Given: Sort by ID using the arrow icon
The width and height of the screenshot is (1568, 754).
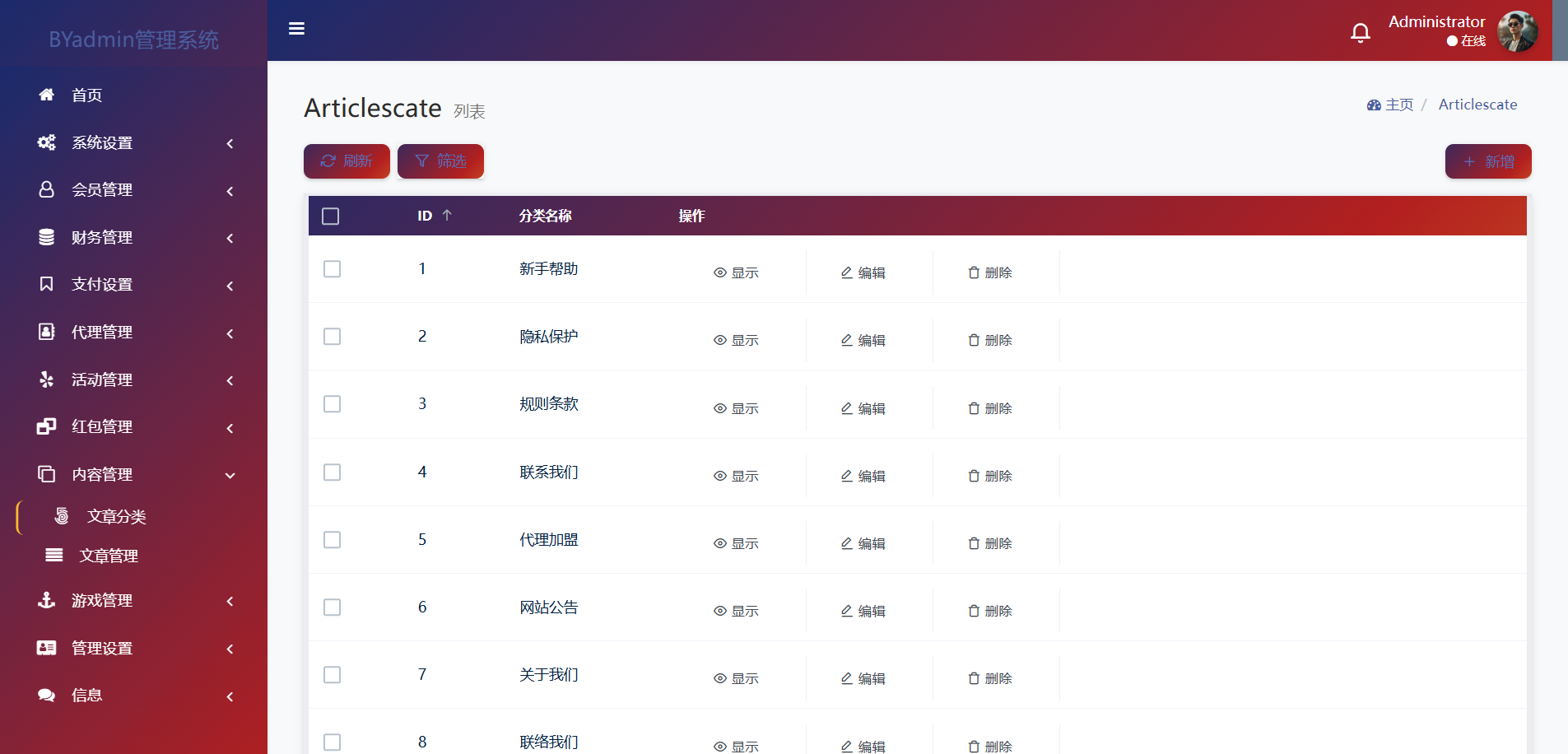Looking at the screenshot, I should (x=447, y=215).
